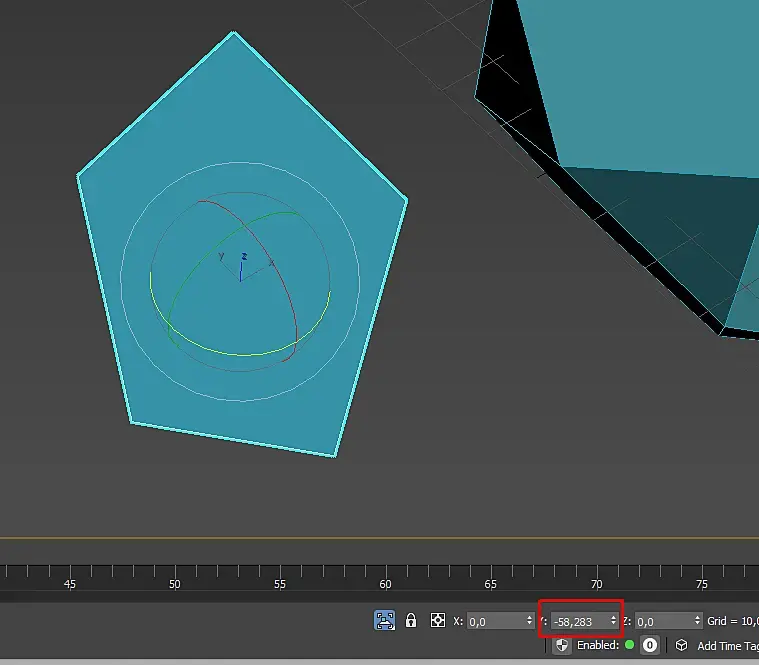Click the green Enabled status indicator

point(630,646)
